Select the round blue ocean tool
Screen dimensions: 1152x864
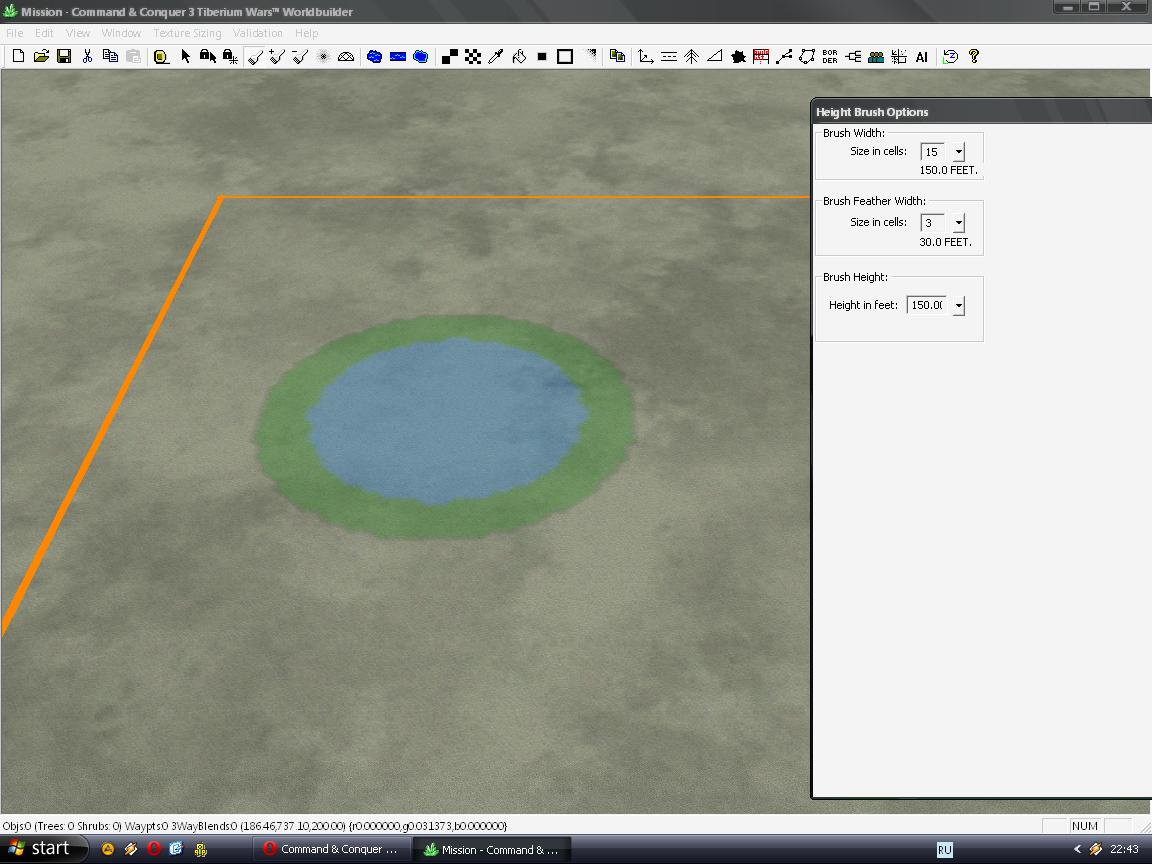pos(421,57)
